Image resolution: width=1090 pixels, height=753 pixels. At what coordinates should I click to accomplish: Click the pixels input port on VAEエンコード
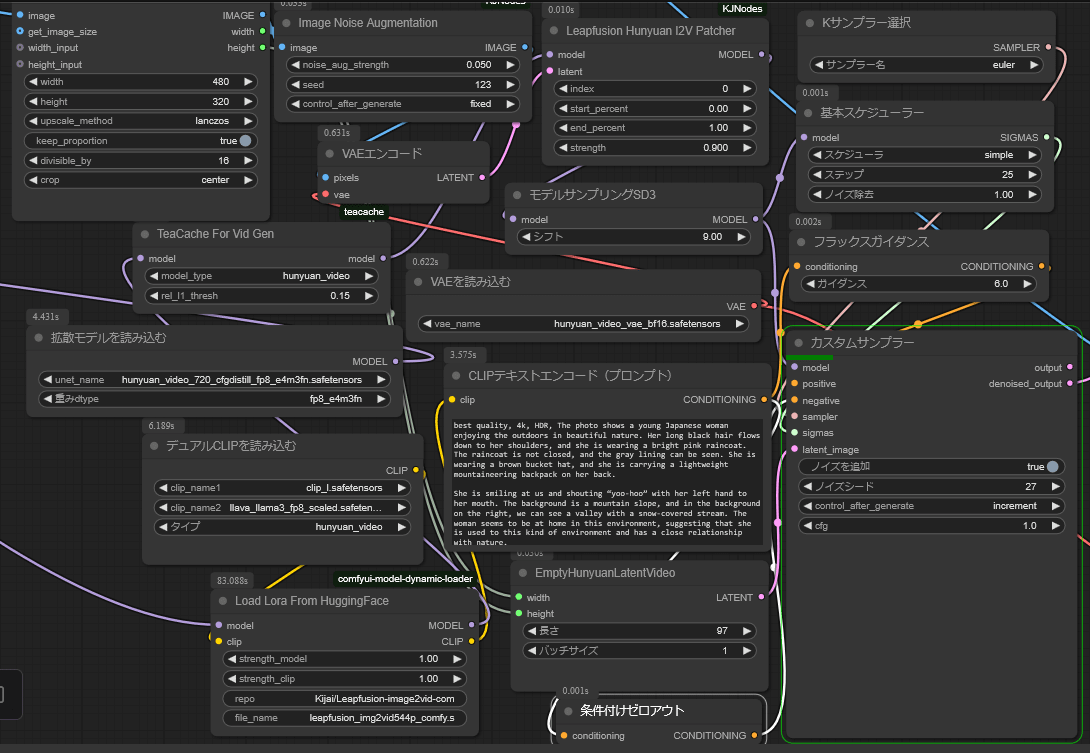pos(326,177)
